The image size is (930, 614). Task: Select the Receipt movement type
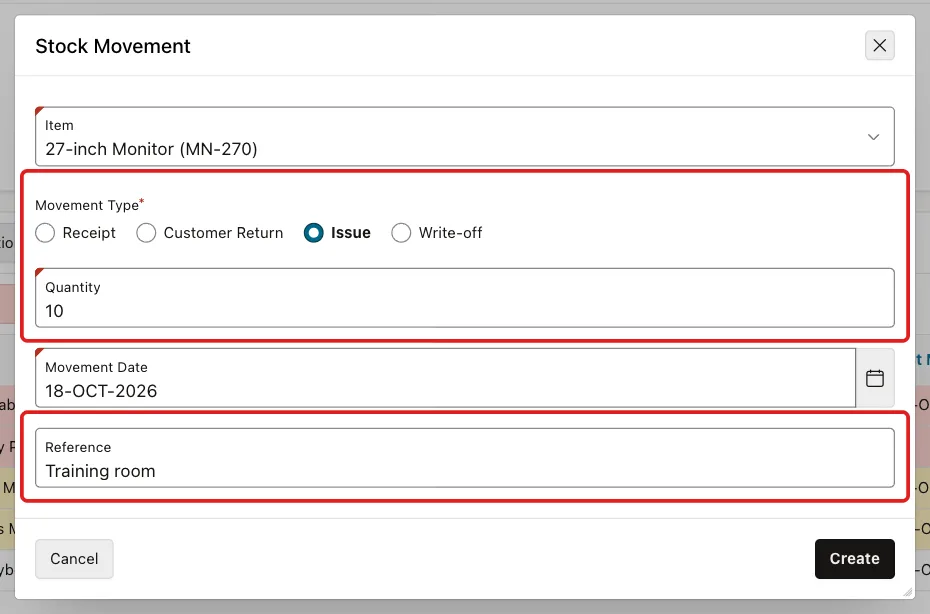tap(45, 233)
